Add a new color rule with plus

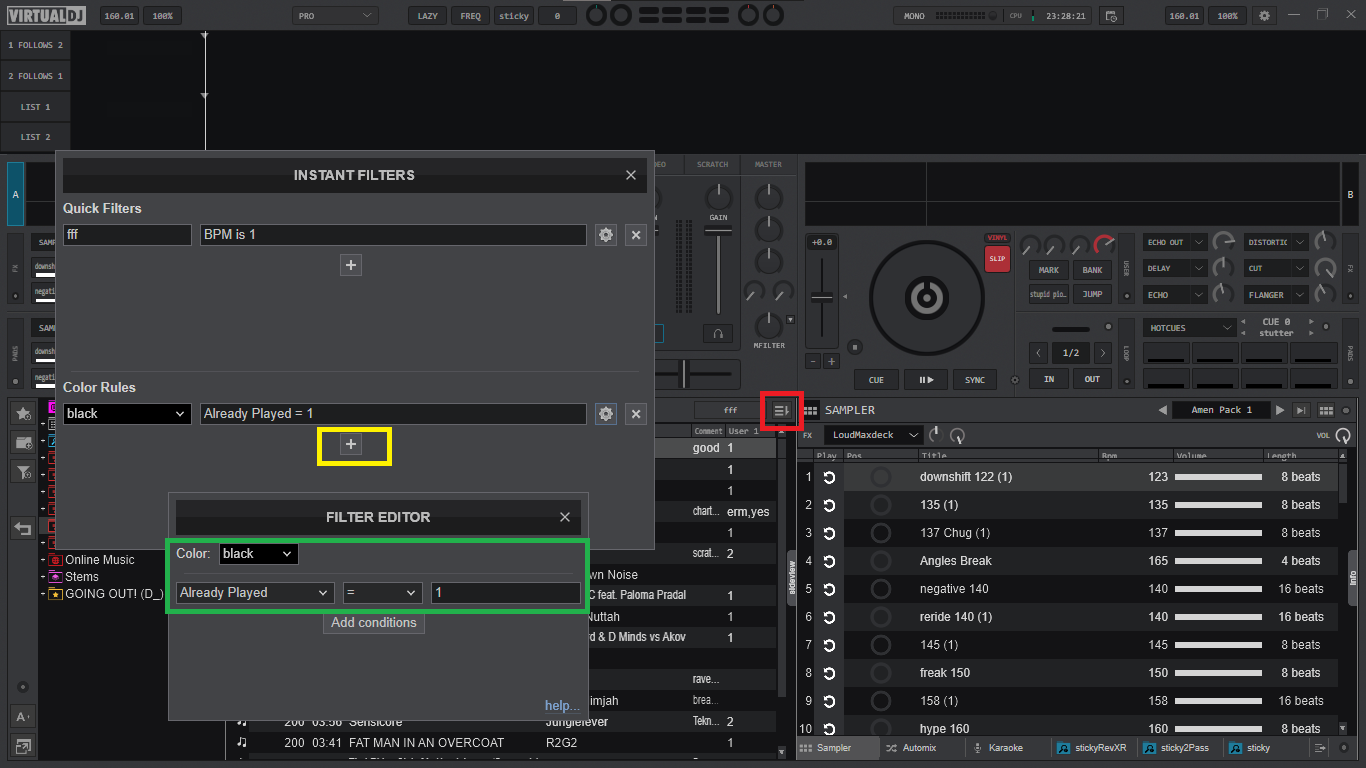pos(350,445)
